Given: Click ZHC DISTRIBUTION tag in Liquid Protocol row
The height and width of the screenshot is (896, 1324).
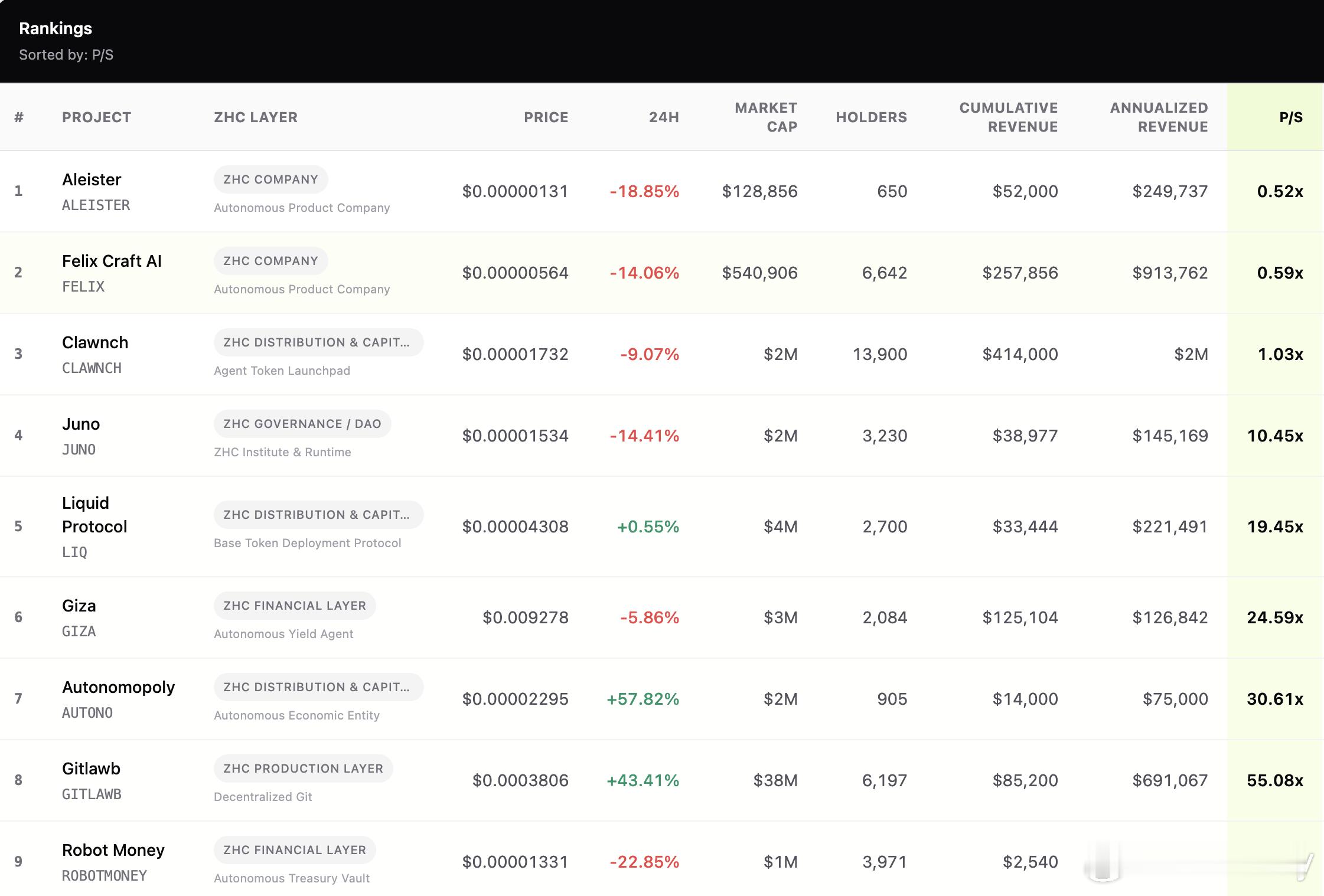Looking at the screenshot, I should click(x=318, y=515).
